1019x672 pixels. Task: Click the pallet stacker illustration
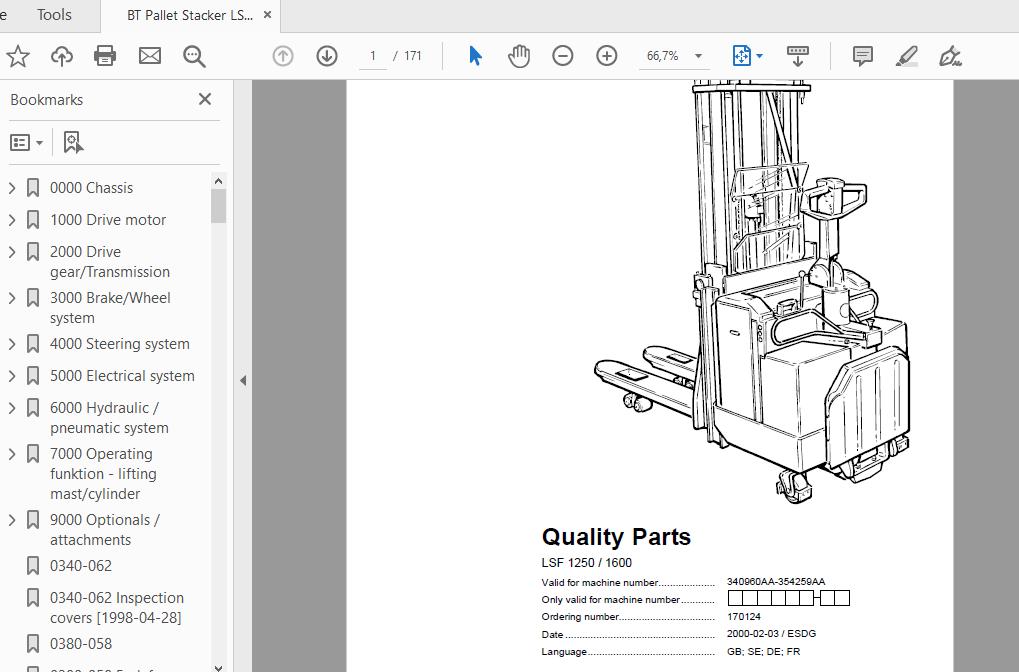752,292
